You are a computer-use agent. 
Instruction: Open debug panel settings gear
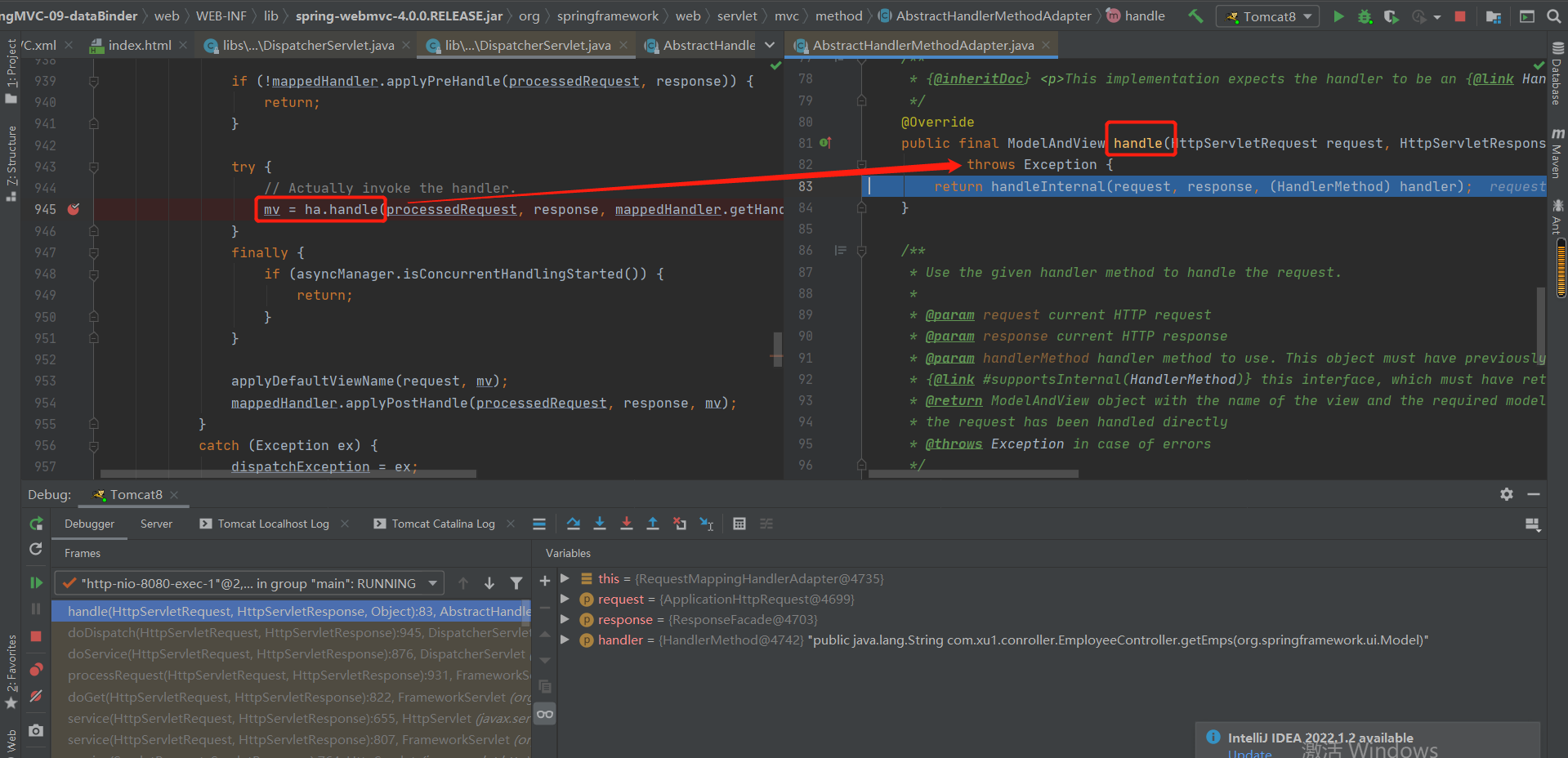pos(1507,494)
